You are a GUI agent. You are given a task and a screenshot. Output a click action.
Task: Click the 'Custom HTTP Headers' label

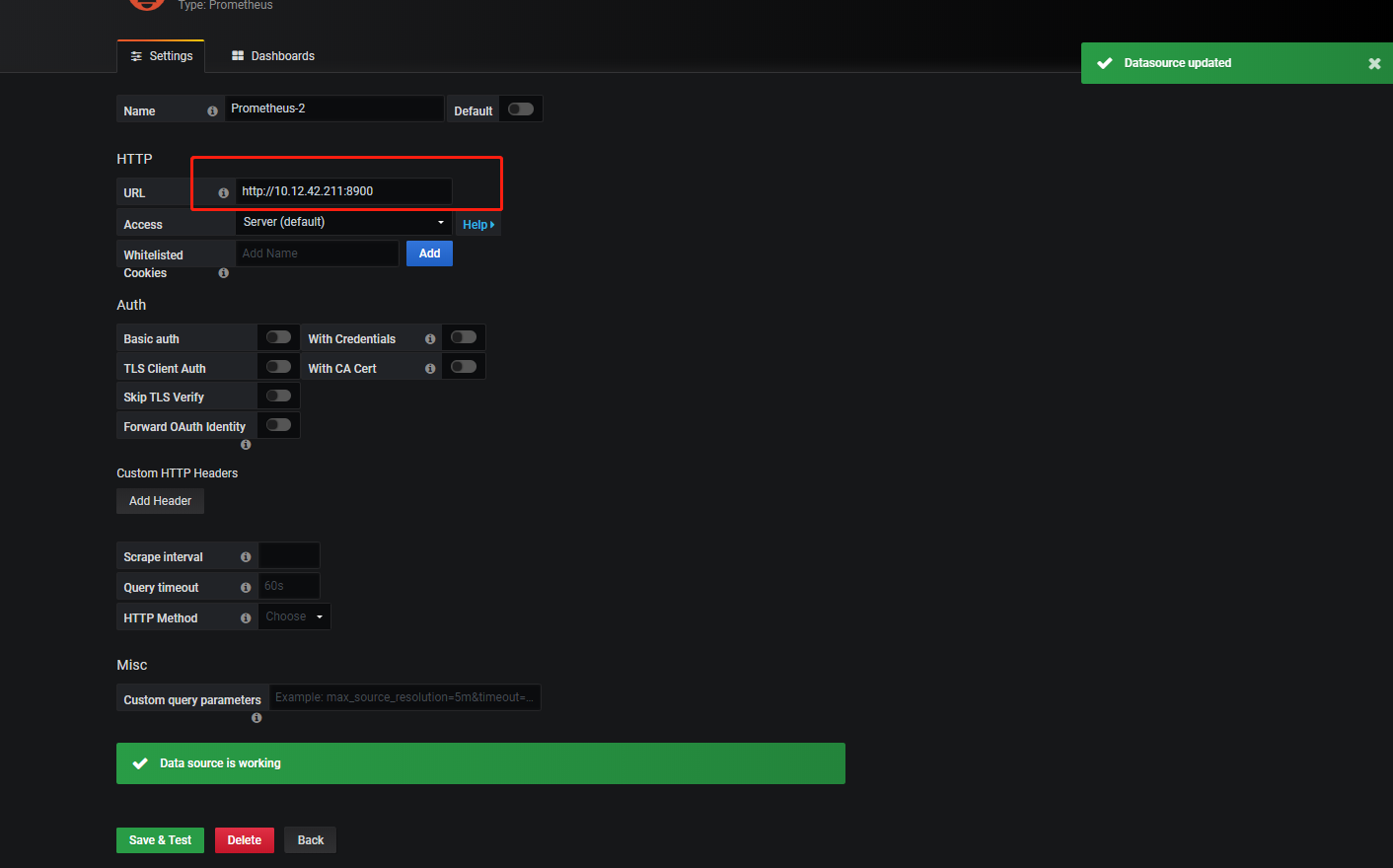(x=178, y=473)
